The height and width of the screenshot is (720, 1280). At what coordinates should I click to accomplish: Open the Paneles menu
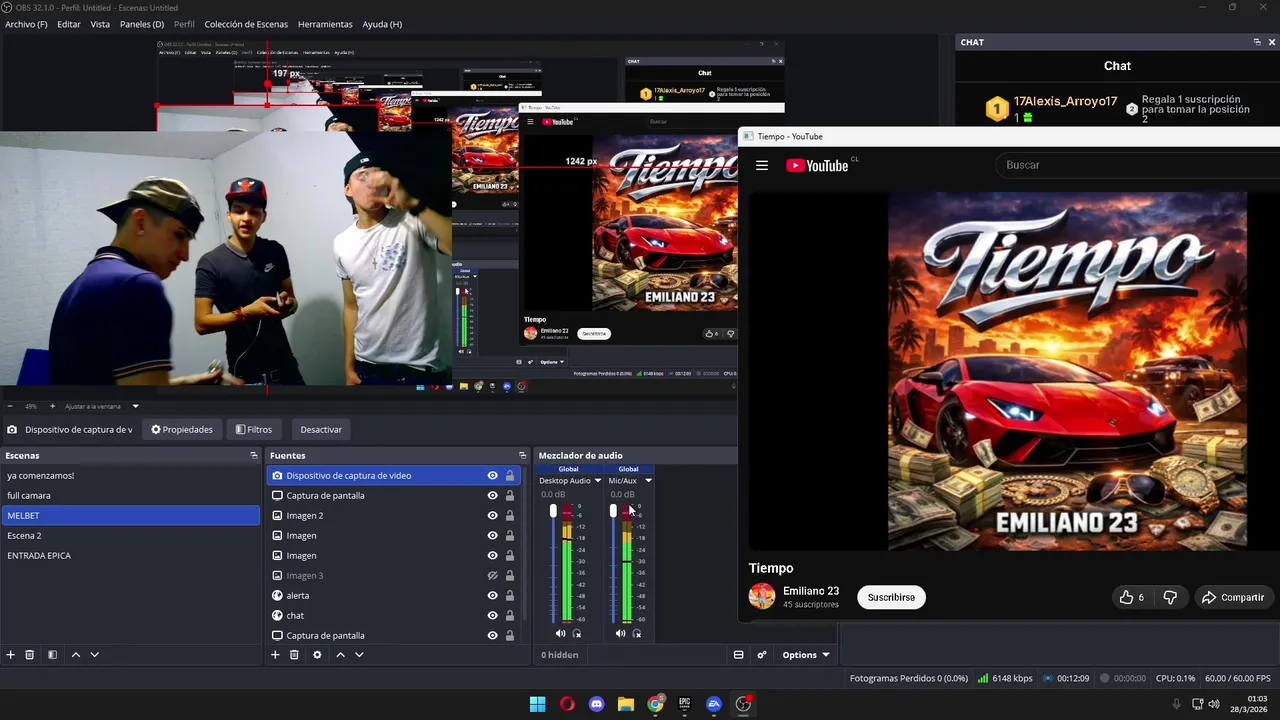[x=142, y=24]
